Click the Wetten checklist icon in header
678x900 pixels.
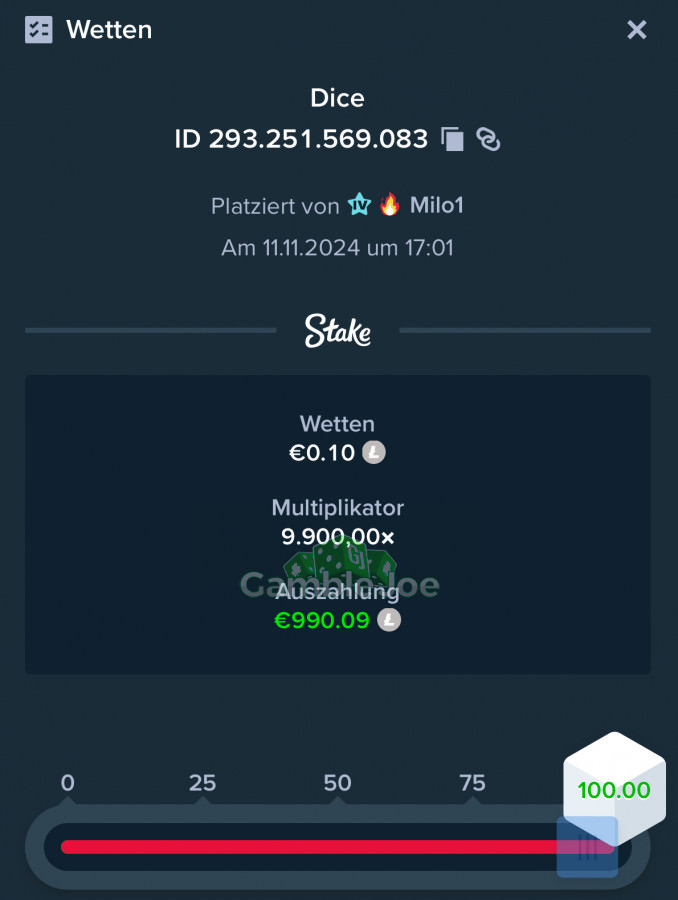(38, 29)
